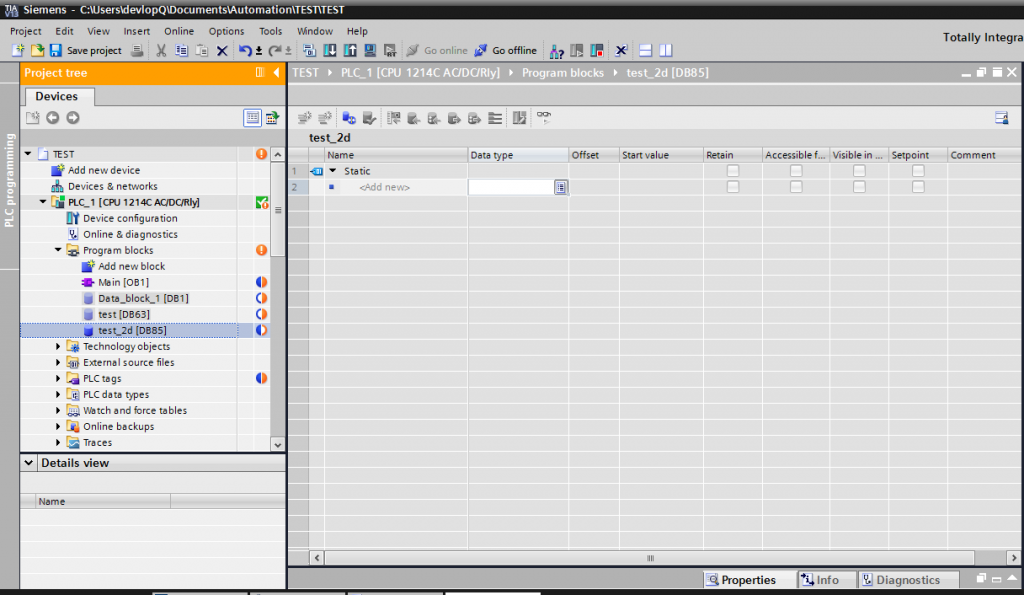
Task: Toggle the Retain checkbox in Add new row
Action: click(x=733, y=187)
